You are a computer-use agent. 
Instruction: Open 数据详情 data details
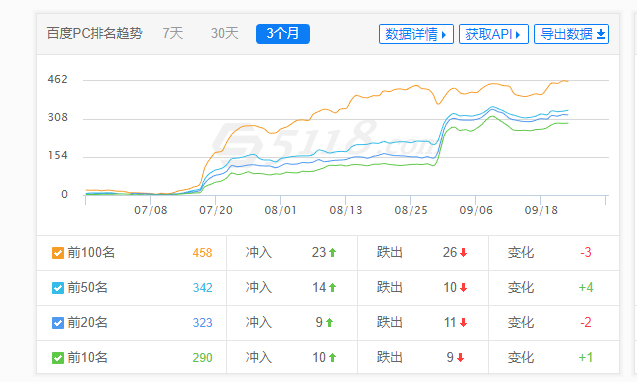(416, 34)
